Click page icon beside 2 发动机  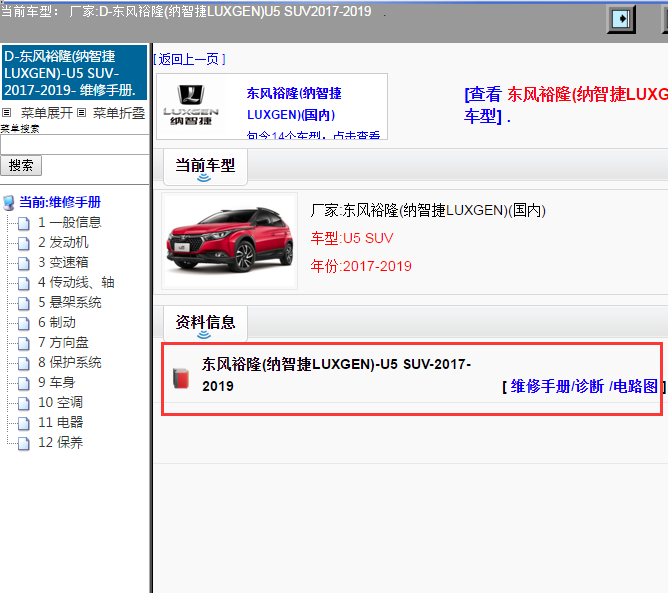pyautogui.click(x=24, y=243)
